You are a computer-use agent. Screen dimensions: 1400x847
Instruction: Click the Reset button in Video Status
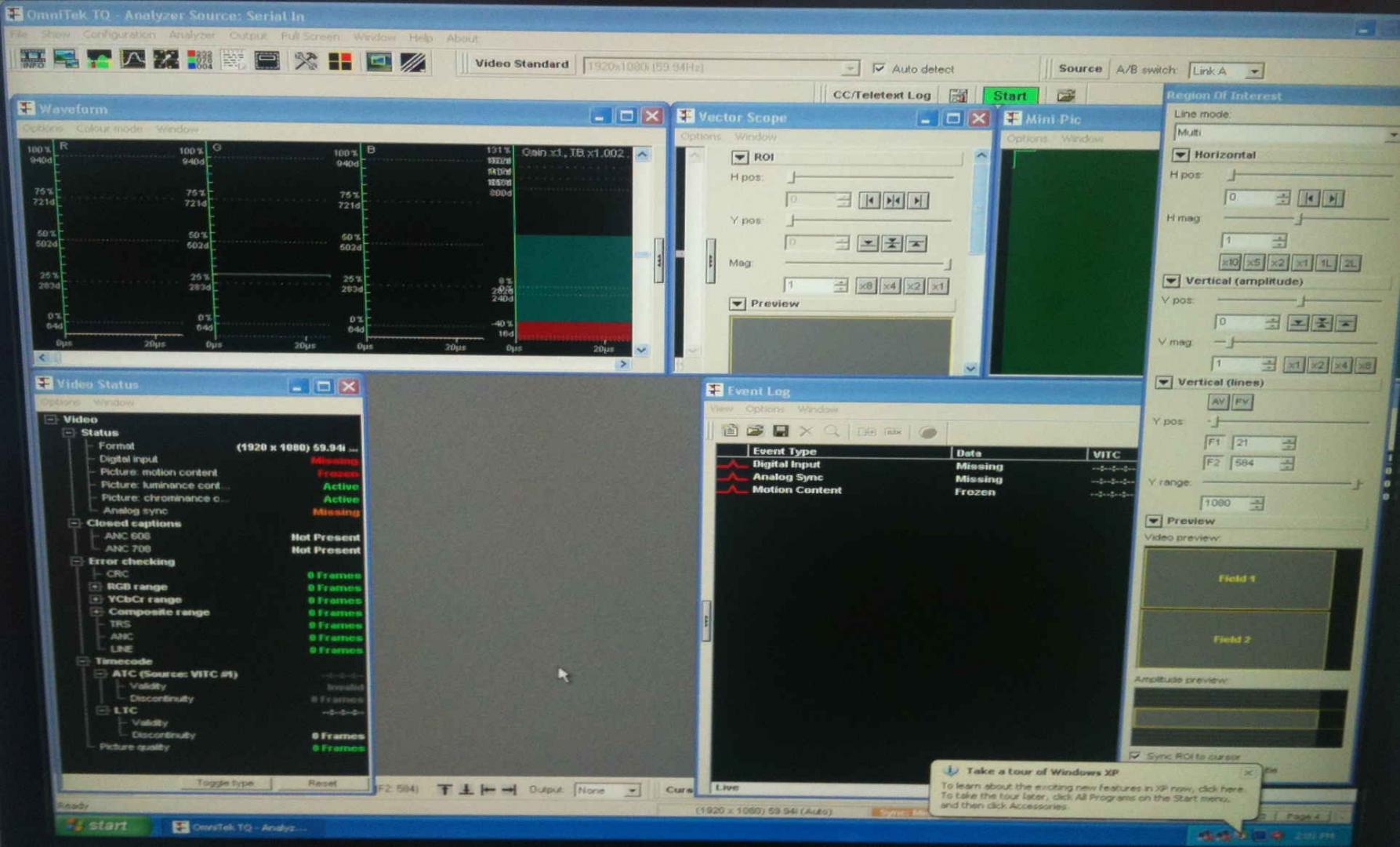click(322, 783)
